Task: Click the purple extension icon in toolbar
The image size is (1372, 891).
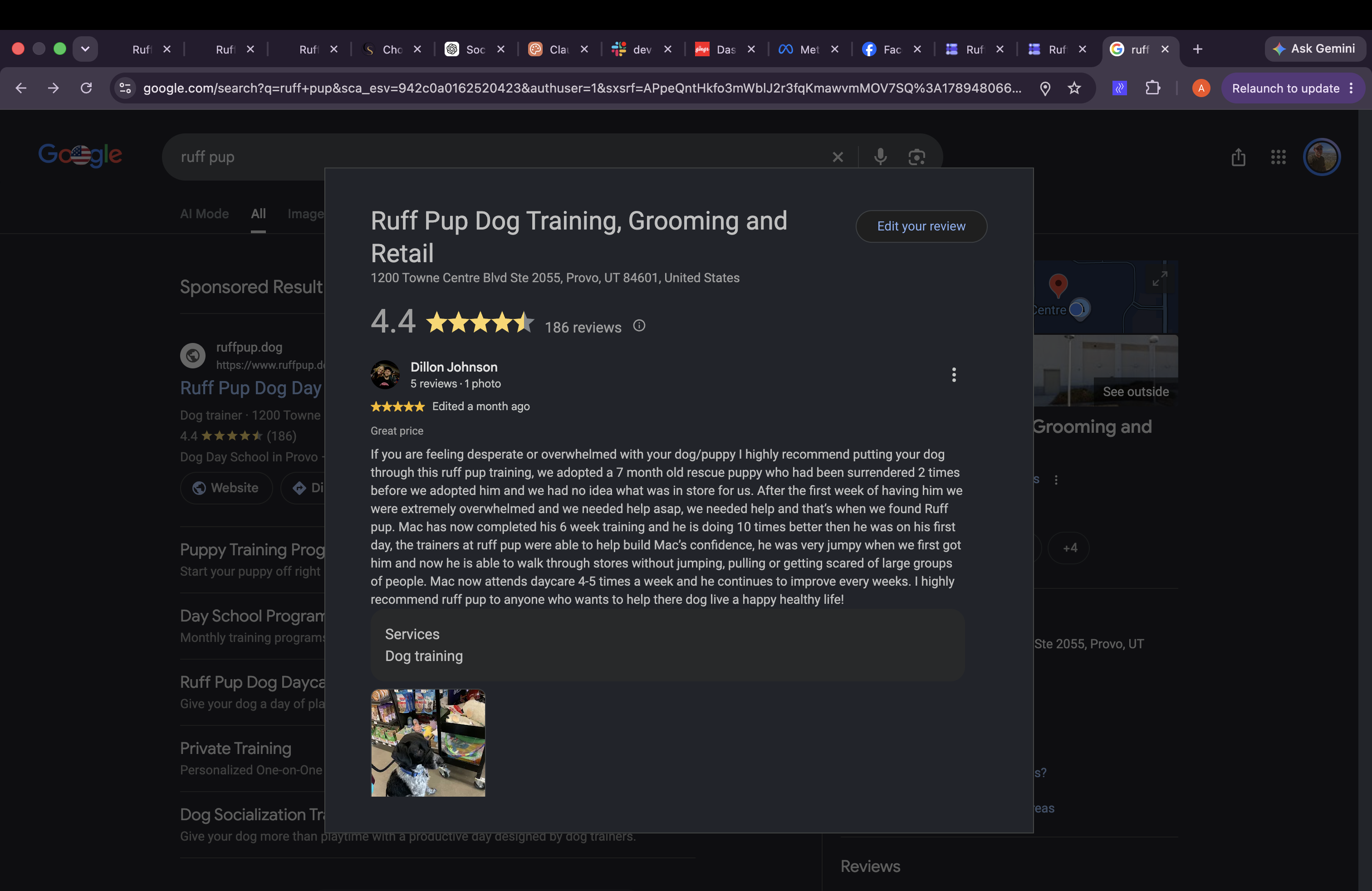Action: pyautogui.click(x=1119, y=88)
